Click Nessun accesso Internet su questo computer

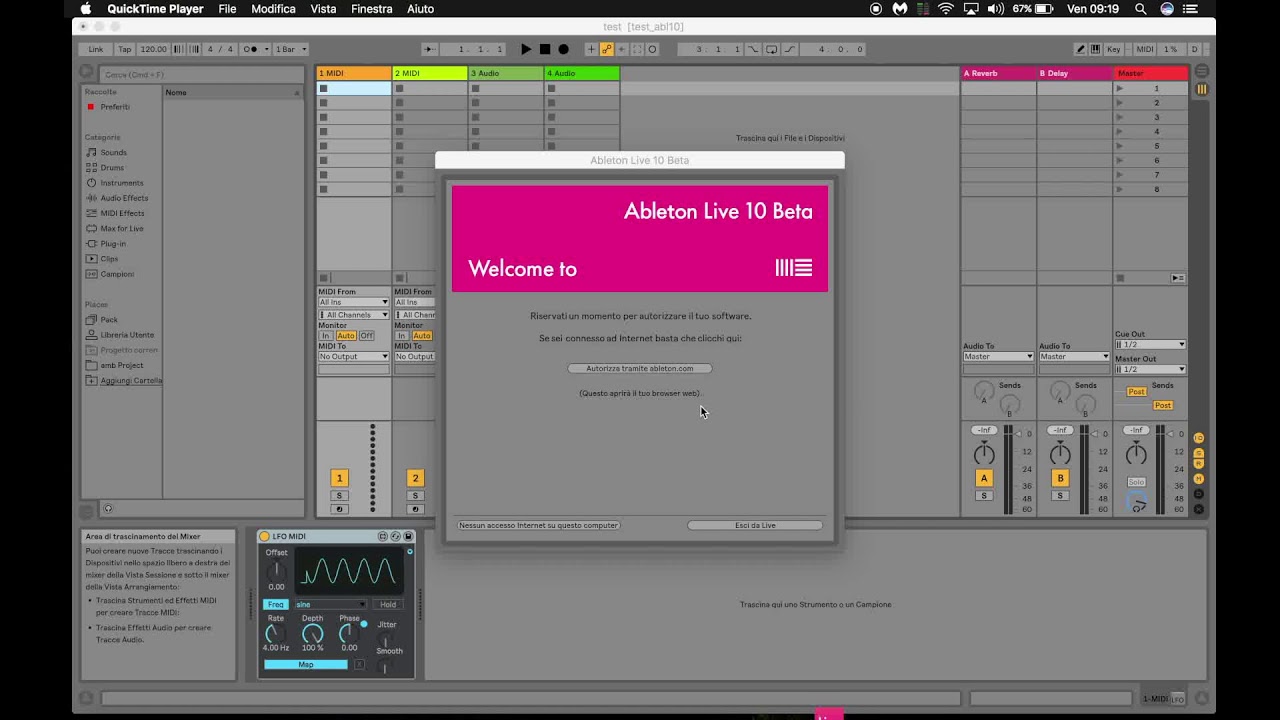[538, 525]
